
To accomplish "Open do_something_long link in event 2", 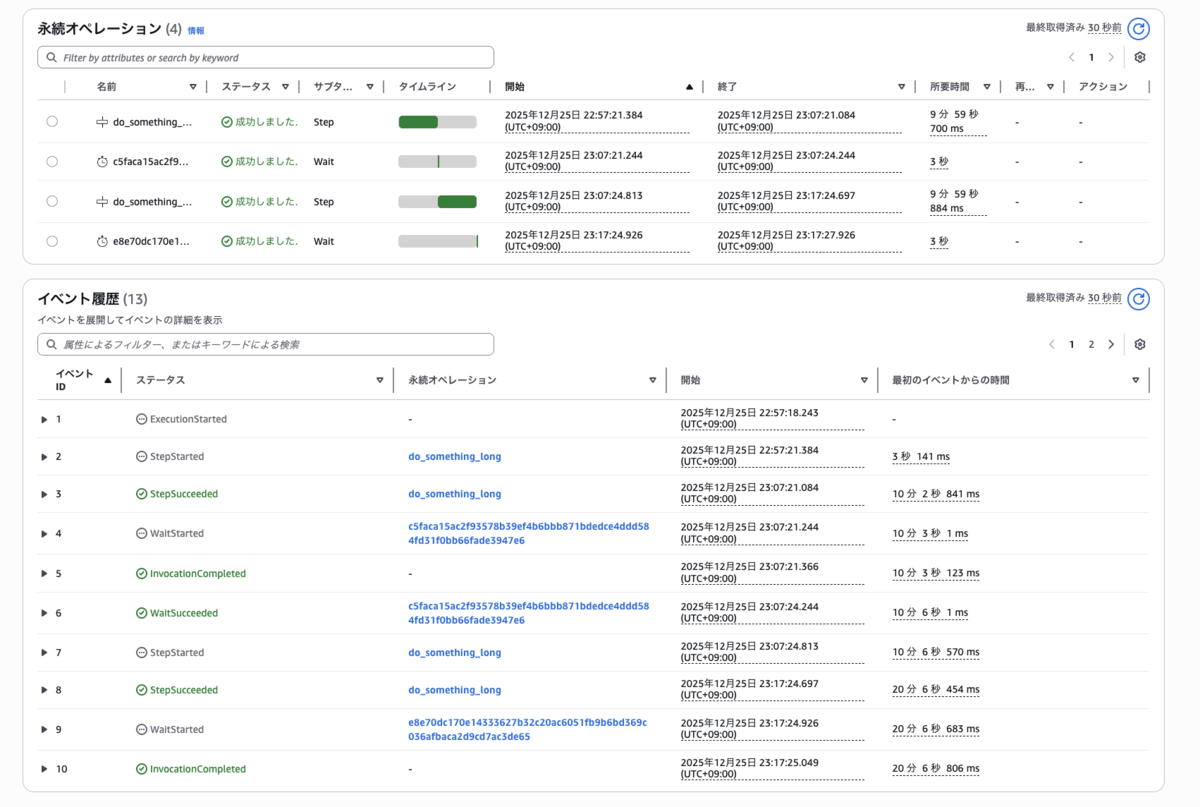I will 455,456.
